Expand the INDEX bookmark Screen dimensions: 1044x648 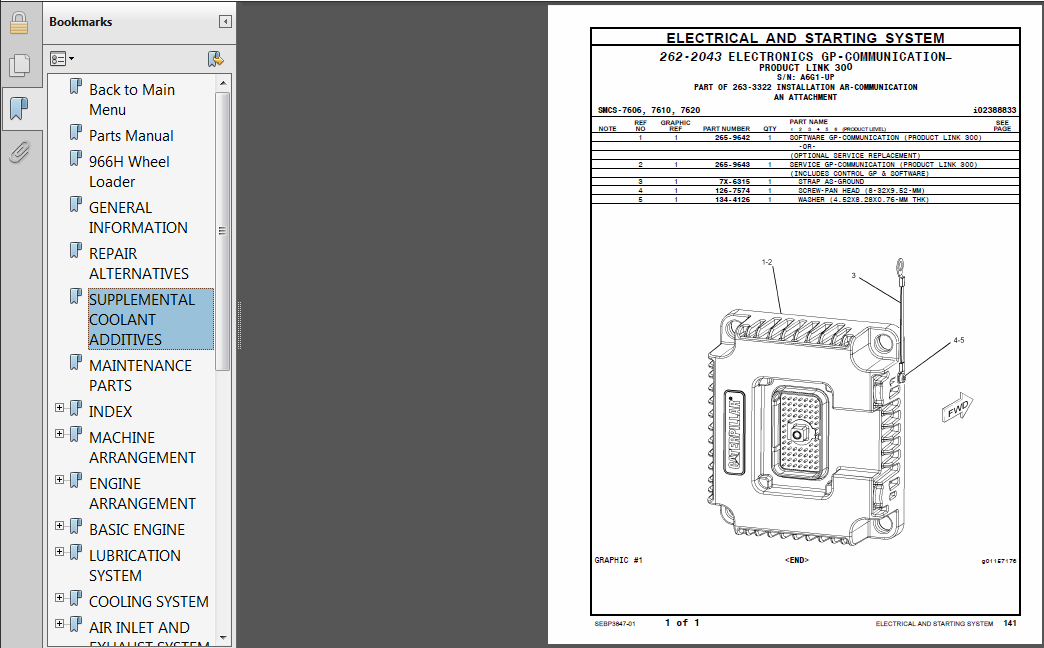point(59,407)
